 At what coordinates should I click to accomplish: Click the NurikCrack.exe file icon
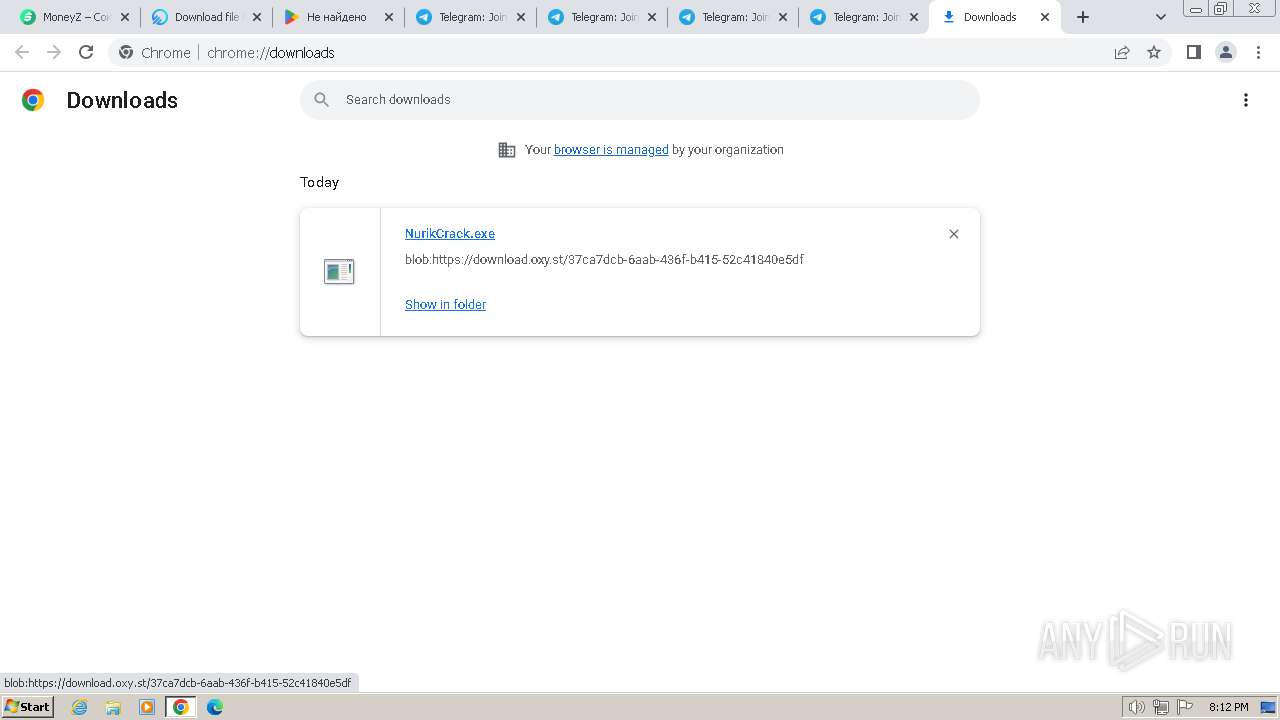(339, 271)
